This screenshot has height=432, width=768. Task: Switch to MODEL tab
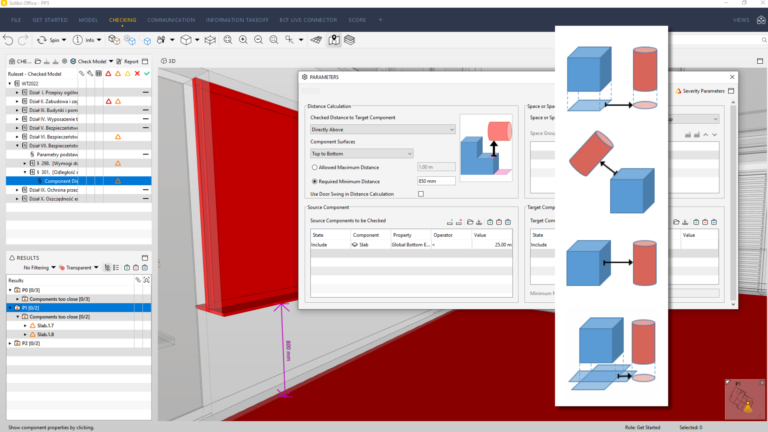pos(88,20)
